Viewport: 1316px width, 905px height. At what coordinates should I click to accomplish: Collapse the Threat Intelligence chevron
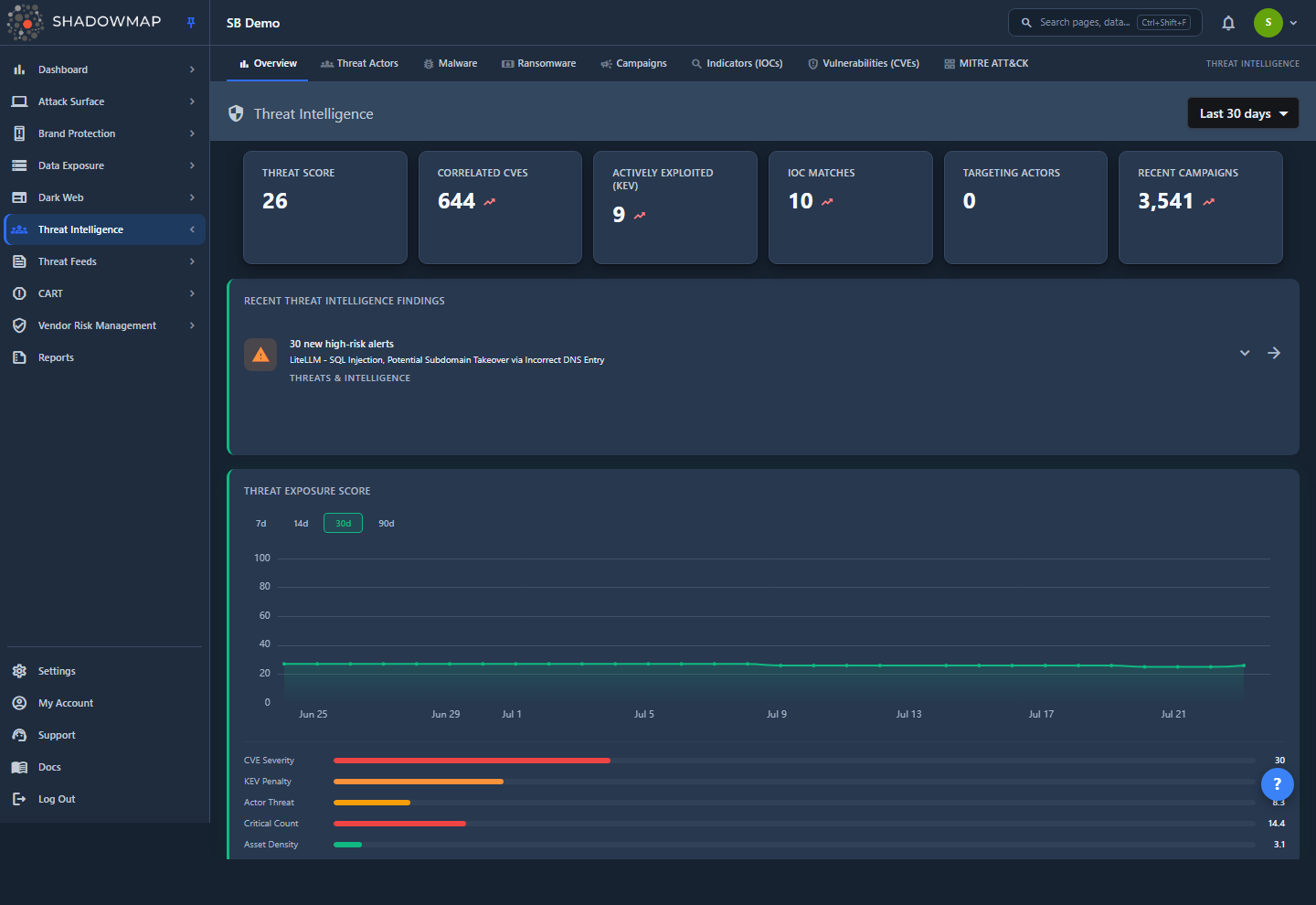(192, 229)
